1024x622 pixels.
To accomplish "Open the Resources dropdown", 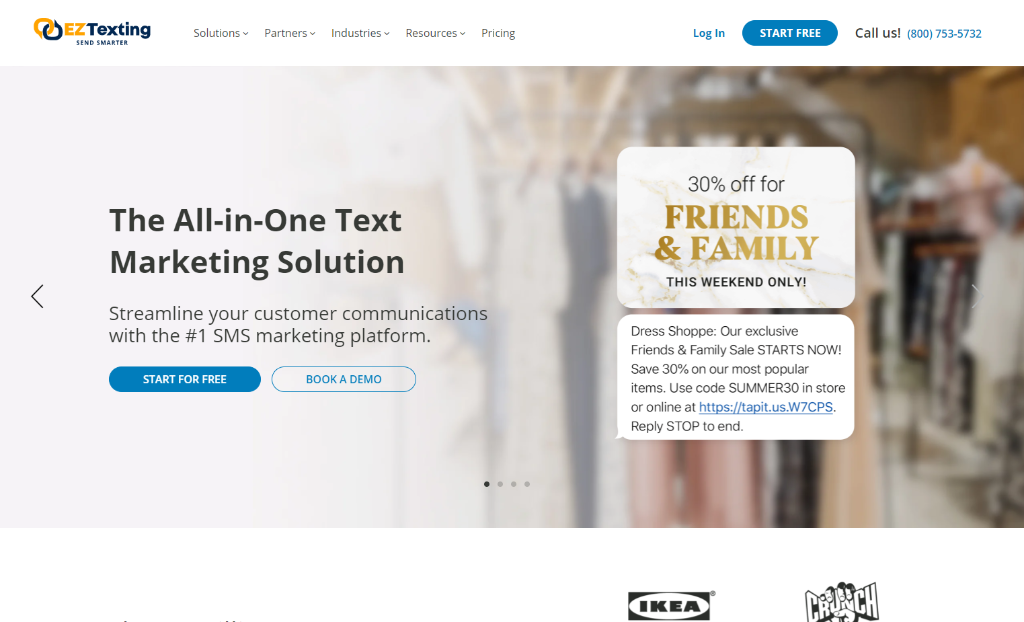I will point(435,33).
